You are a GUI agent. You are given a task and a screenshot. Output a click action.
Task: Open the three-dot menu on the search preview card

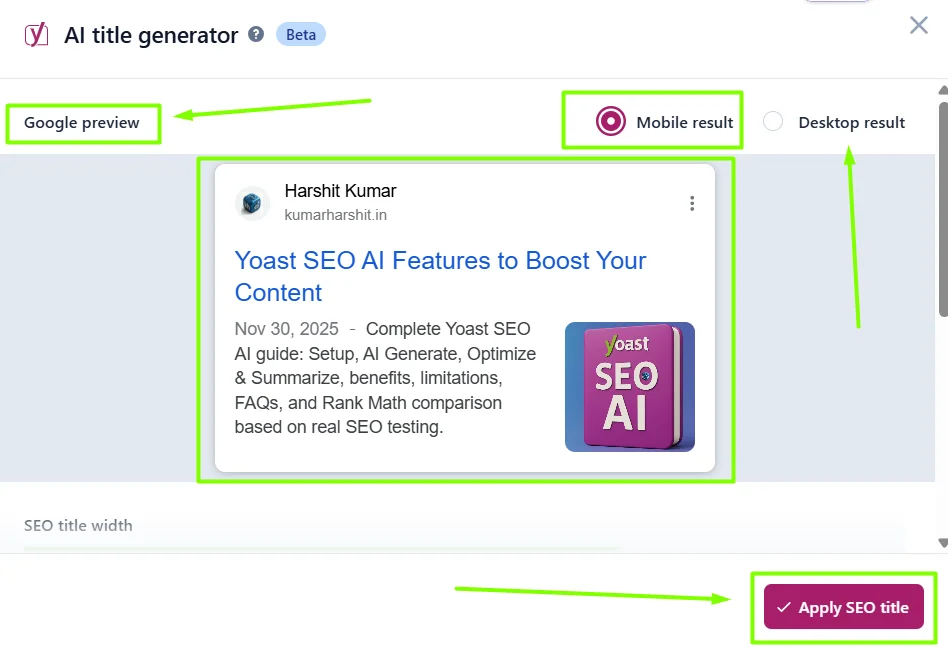(691, 203)
